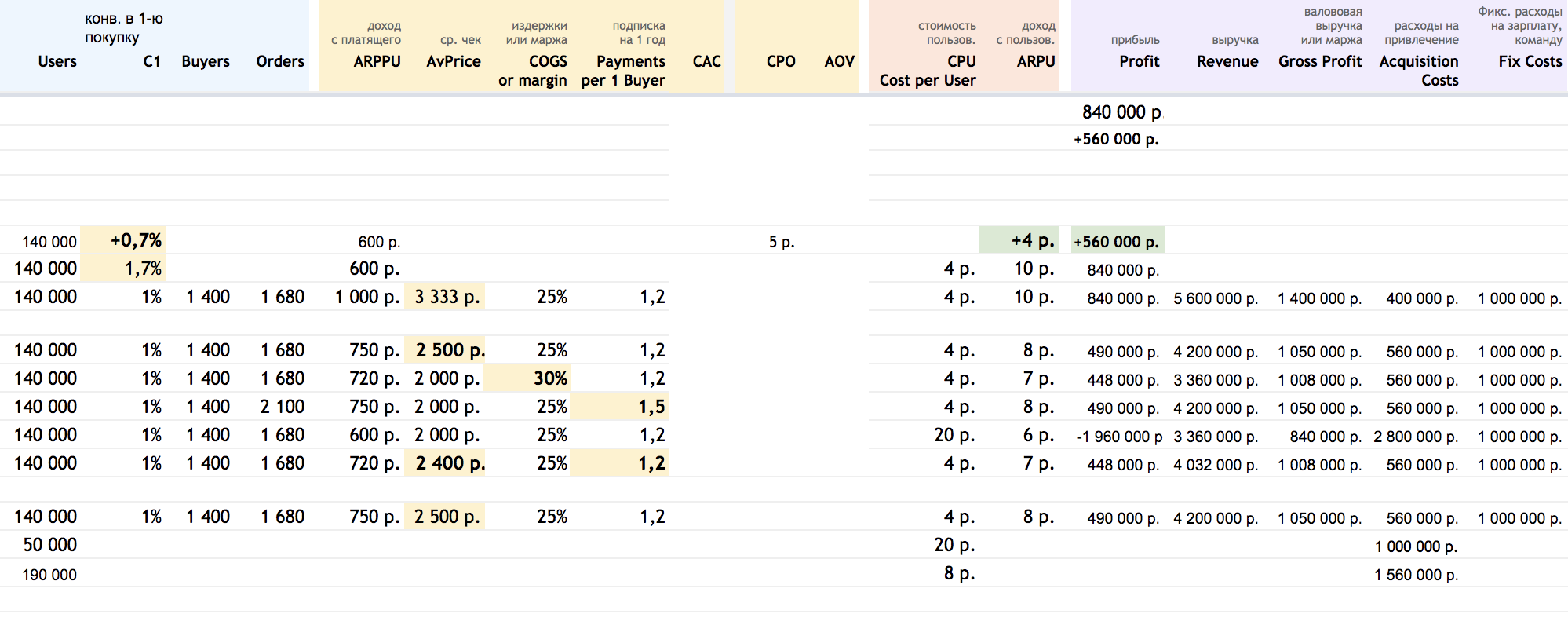
Task: Click the 1,7% conversion cell
Action: (124, 269)
